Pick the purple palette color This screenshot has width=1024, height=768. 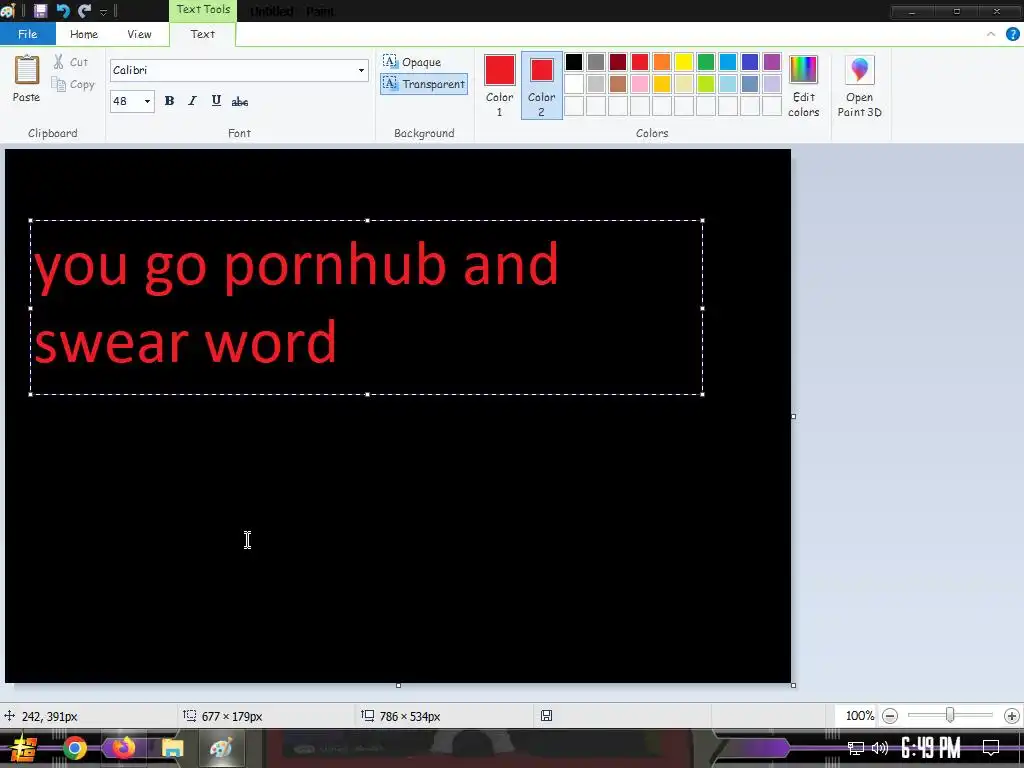[x=772, y=62]
